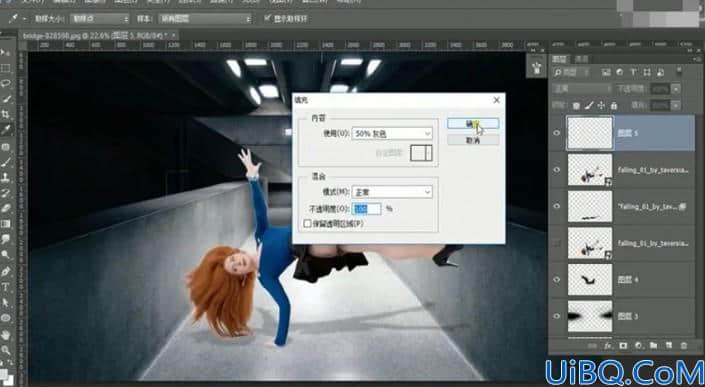
Task: Toggle visibility of 图层 5 layer
Action: point(557,133)
